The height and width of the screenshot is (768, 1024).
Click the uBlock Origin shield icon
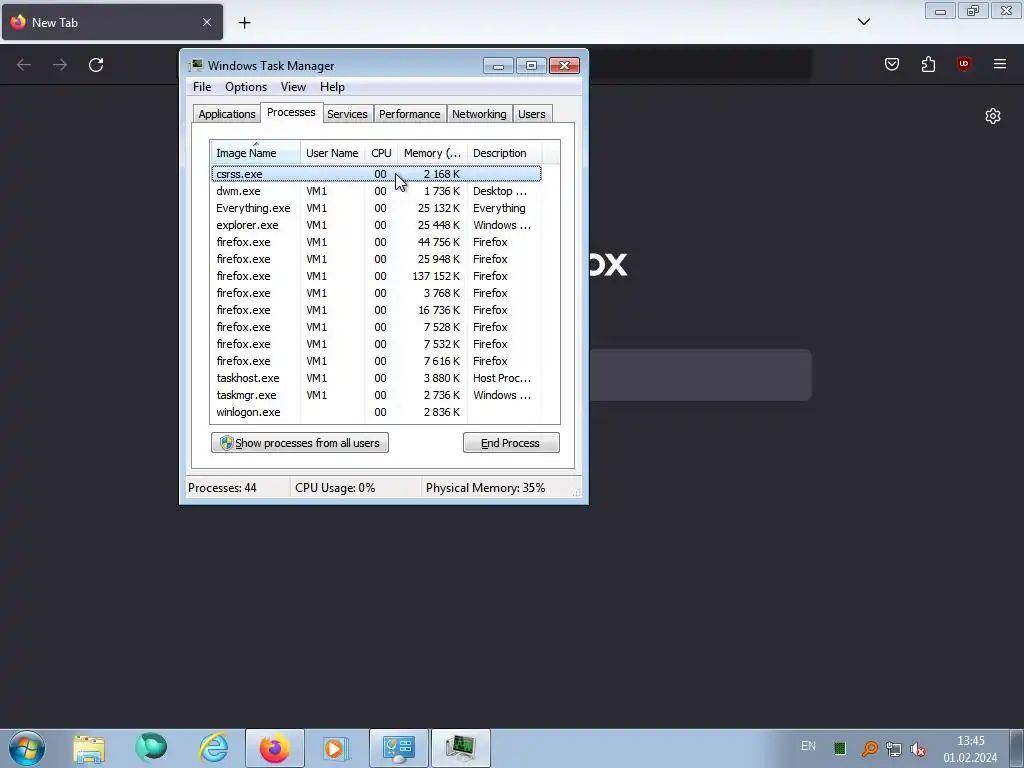(x=964, y=64)
